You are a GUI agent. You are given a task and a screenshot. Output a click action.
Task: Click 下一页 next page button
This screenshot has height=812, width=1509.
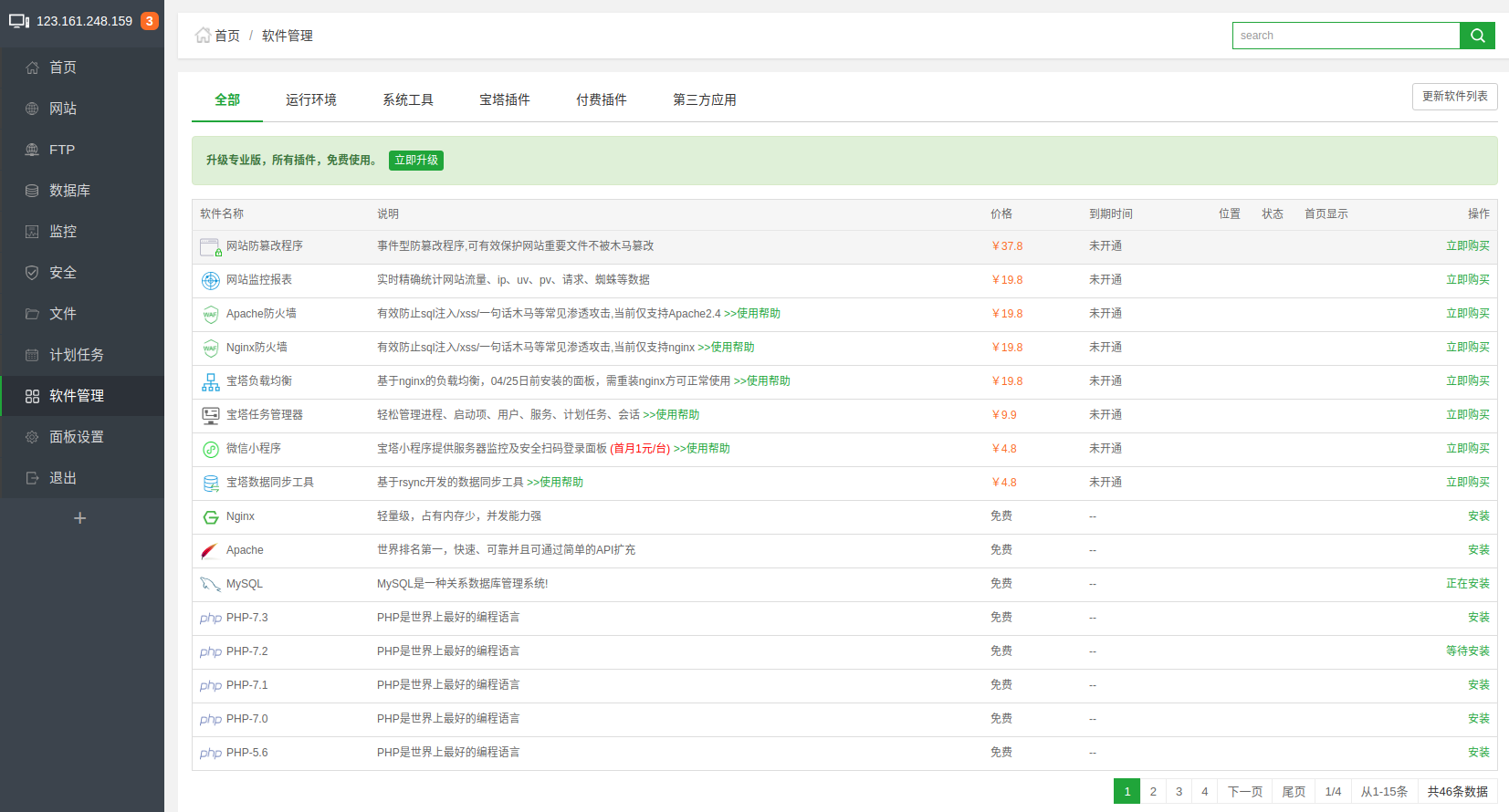click(1244, 791)
